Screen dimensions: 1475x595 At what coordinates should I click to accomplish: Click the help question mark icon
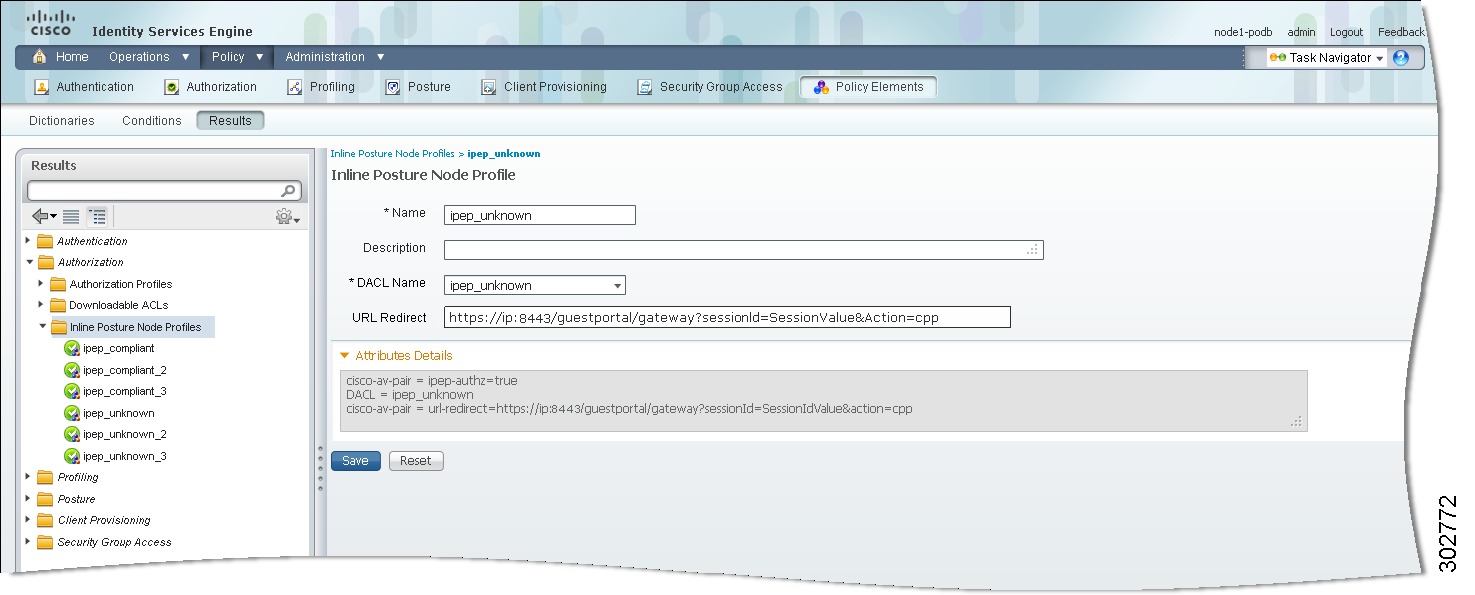tap(1400, 58)
